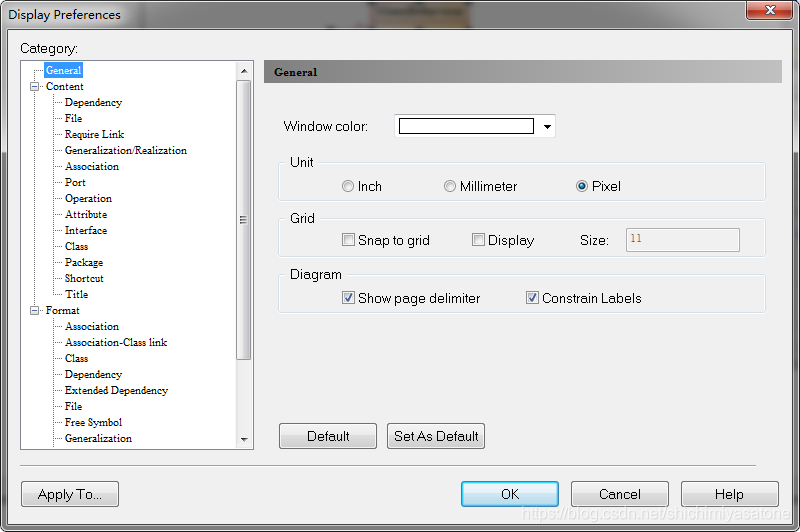Viewport: 800px width, 532px height.
Task: Select Generalization under Format
Action: click(x=98, y=438)
